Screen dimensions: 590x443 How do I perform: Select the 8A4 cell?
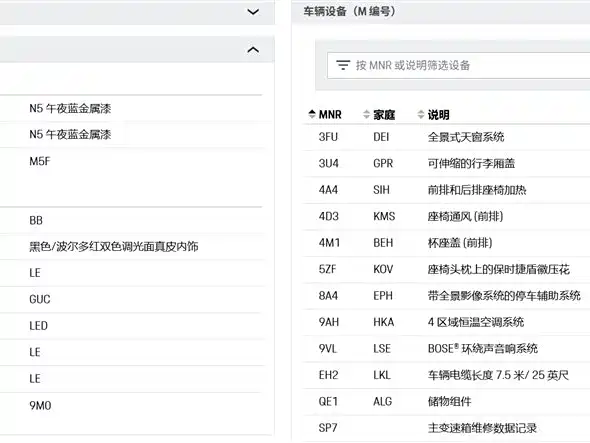point(328,296)
